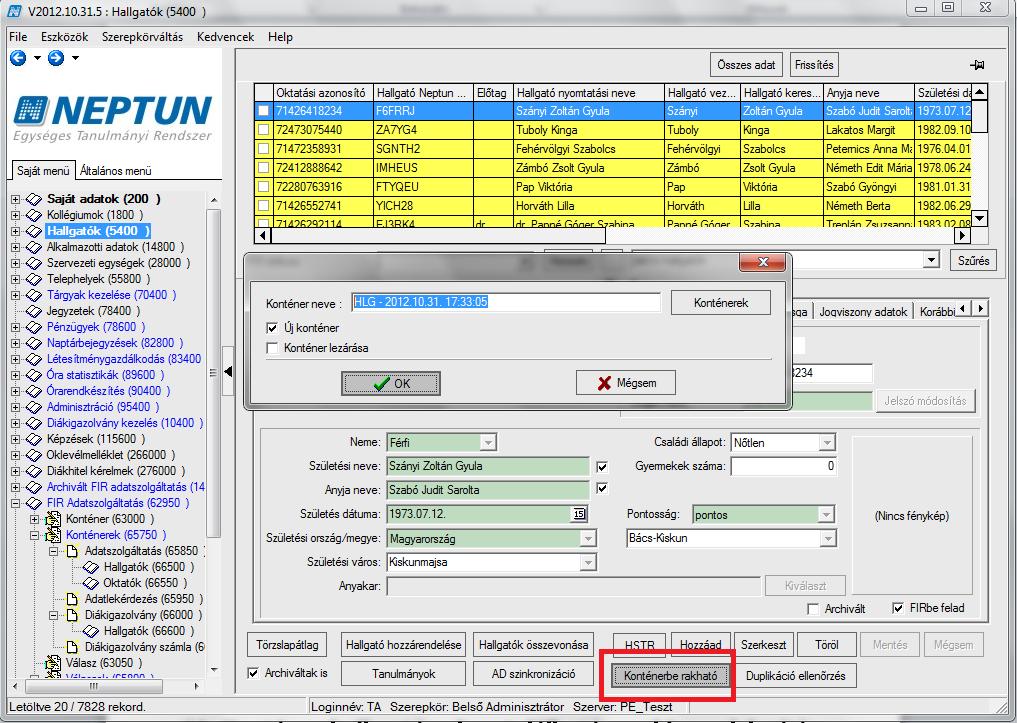Click the Képzések menu icon
Image resolution: width=1017 pixels, height=723 pixels.
34,439
